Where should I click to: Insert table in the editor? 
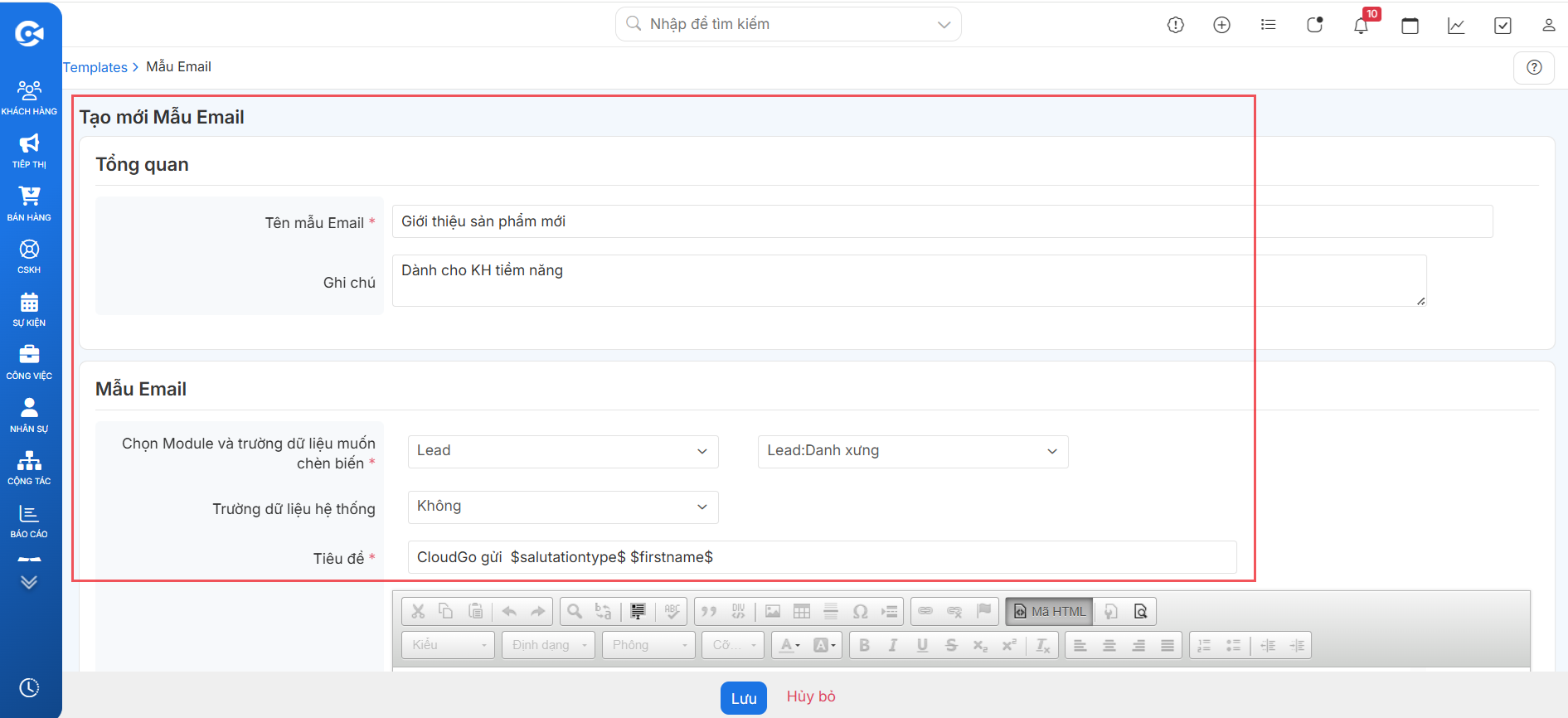[802, 611]
